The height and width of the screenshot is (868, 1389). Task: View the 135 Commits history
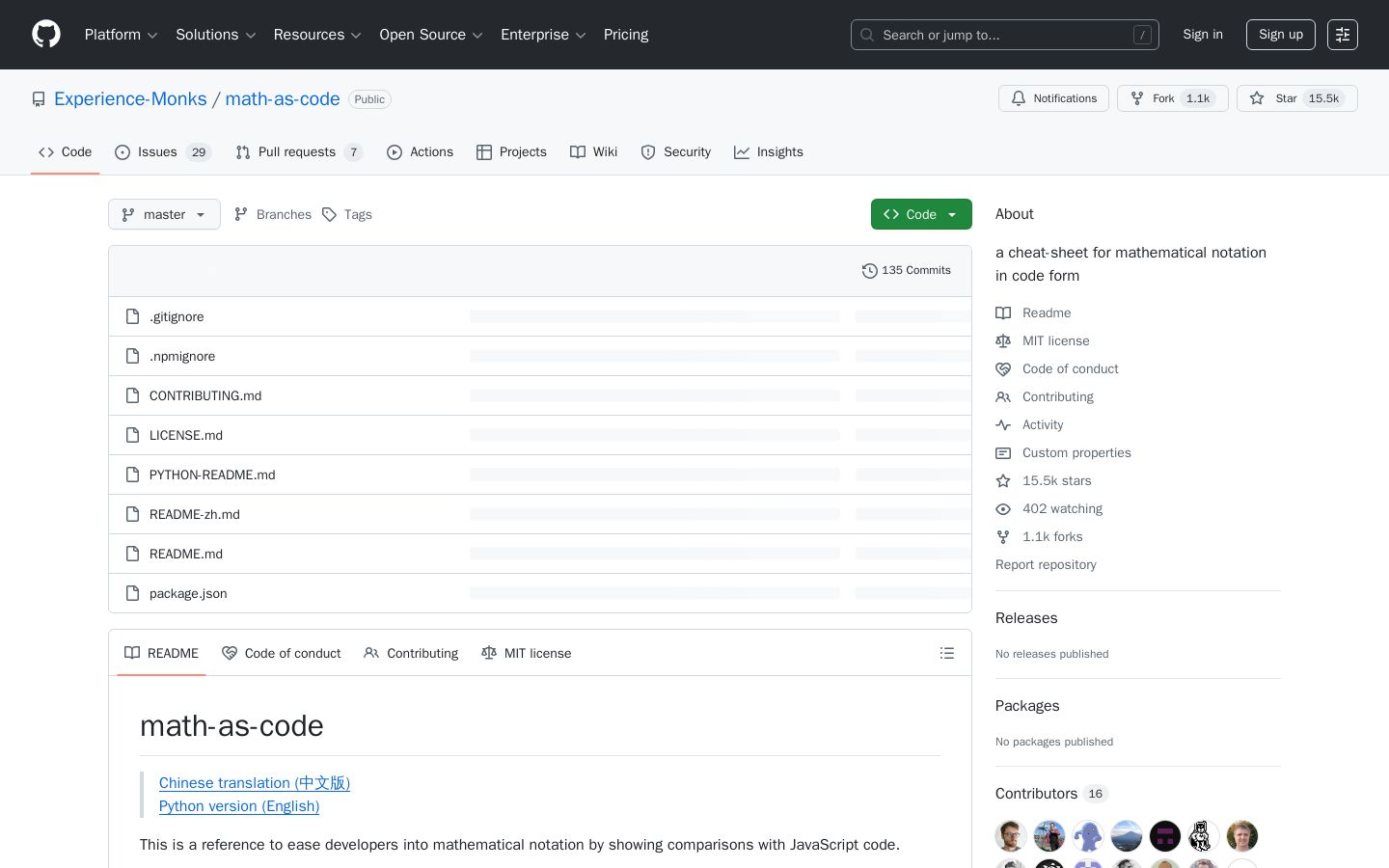point(907,271)
